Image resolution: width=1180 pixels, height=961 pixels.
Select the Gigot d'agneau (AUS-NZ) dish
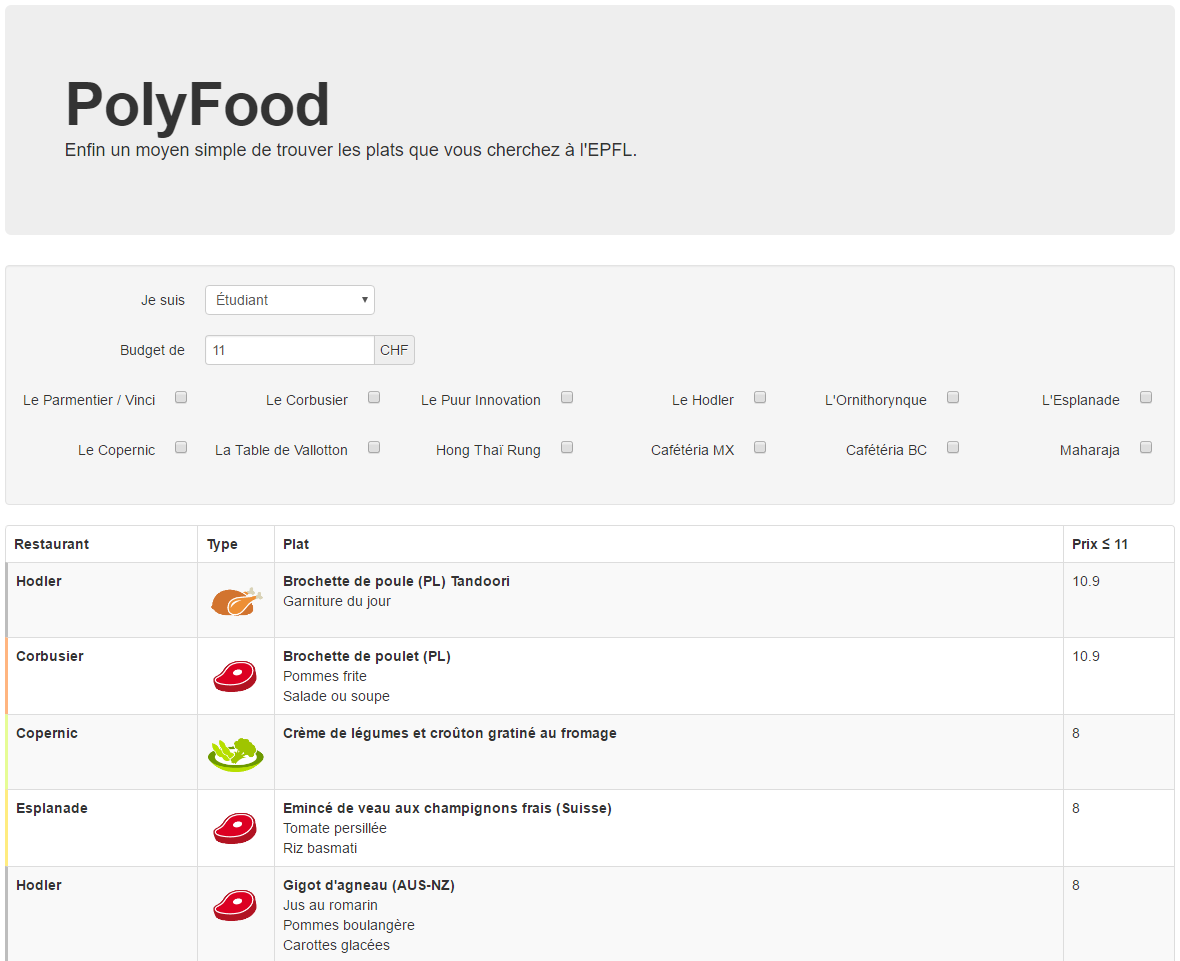[x=369, y=885]
